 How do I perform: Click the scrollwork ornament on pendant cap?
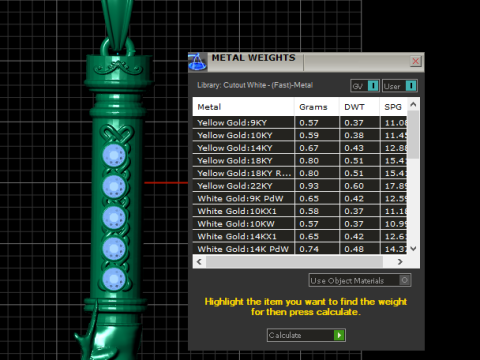pos(117,68)
